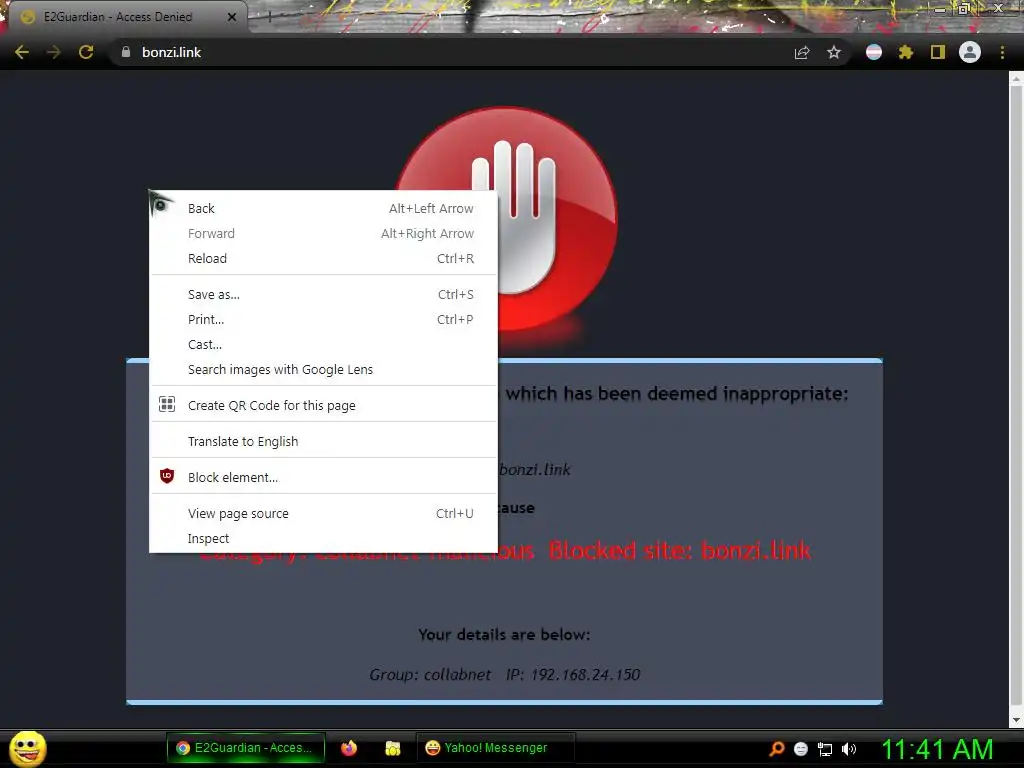This screenshot has width=1024, height=768.
Task: Open the smiley face start button
Action: point(27,748)
